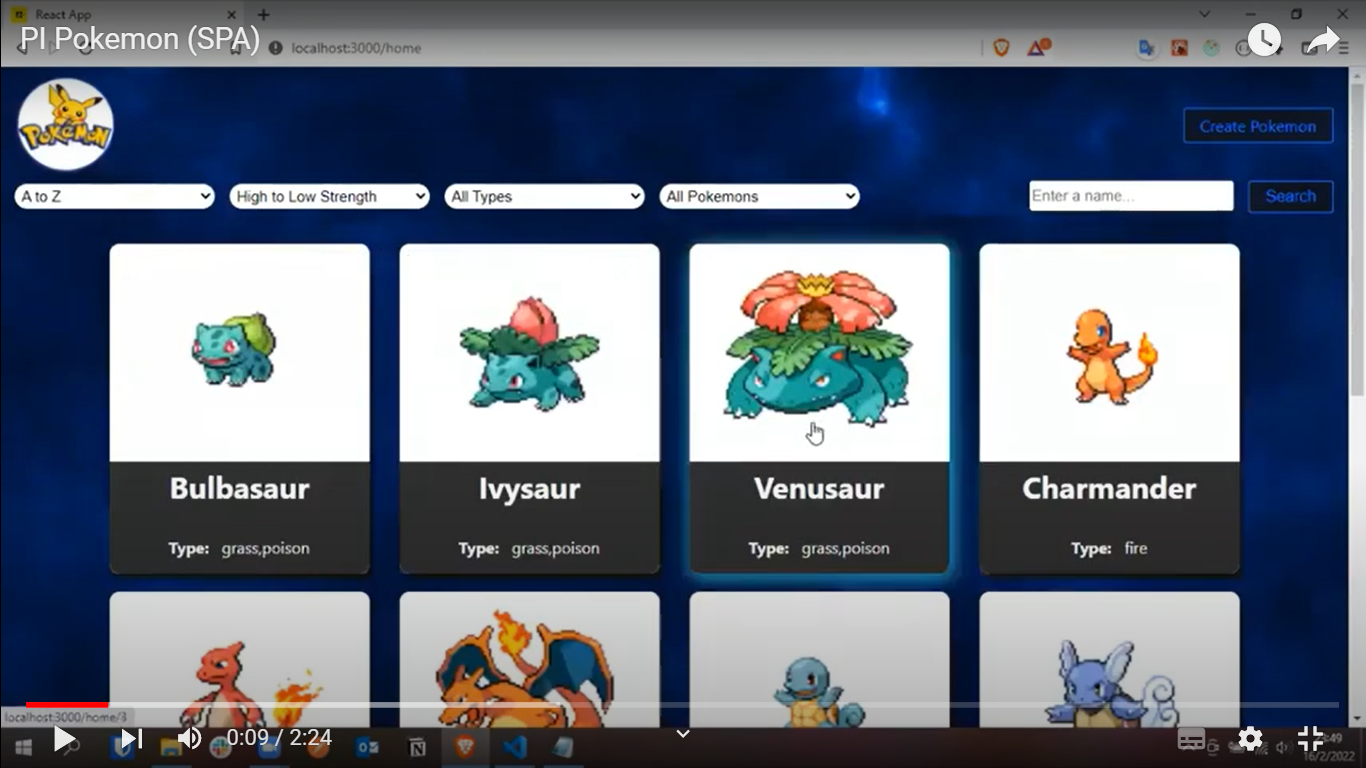The height and width of the screenshot is (768, 1366).
Task: Toggle subtitles on the video player
Action: pyautogui.click(x=1191, y=739)
